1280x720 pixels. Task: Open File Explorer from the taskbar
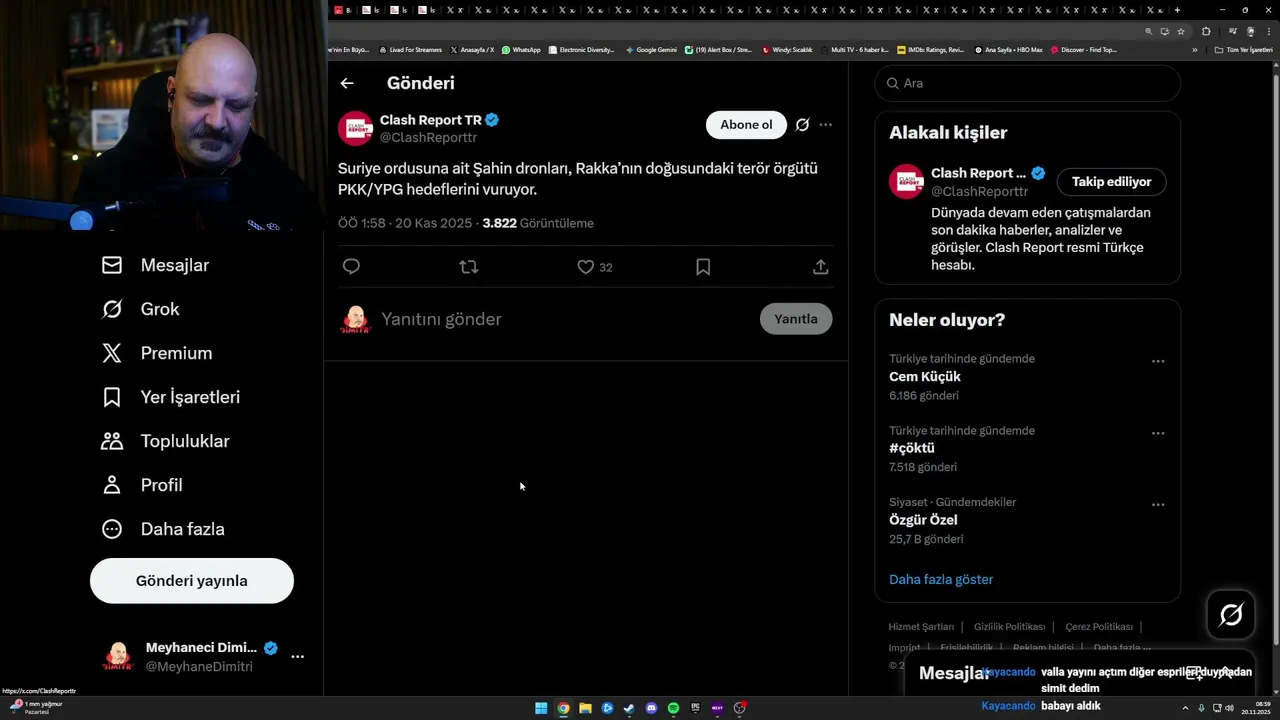point(585,708)
